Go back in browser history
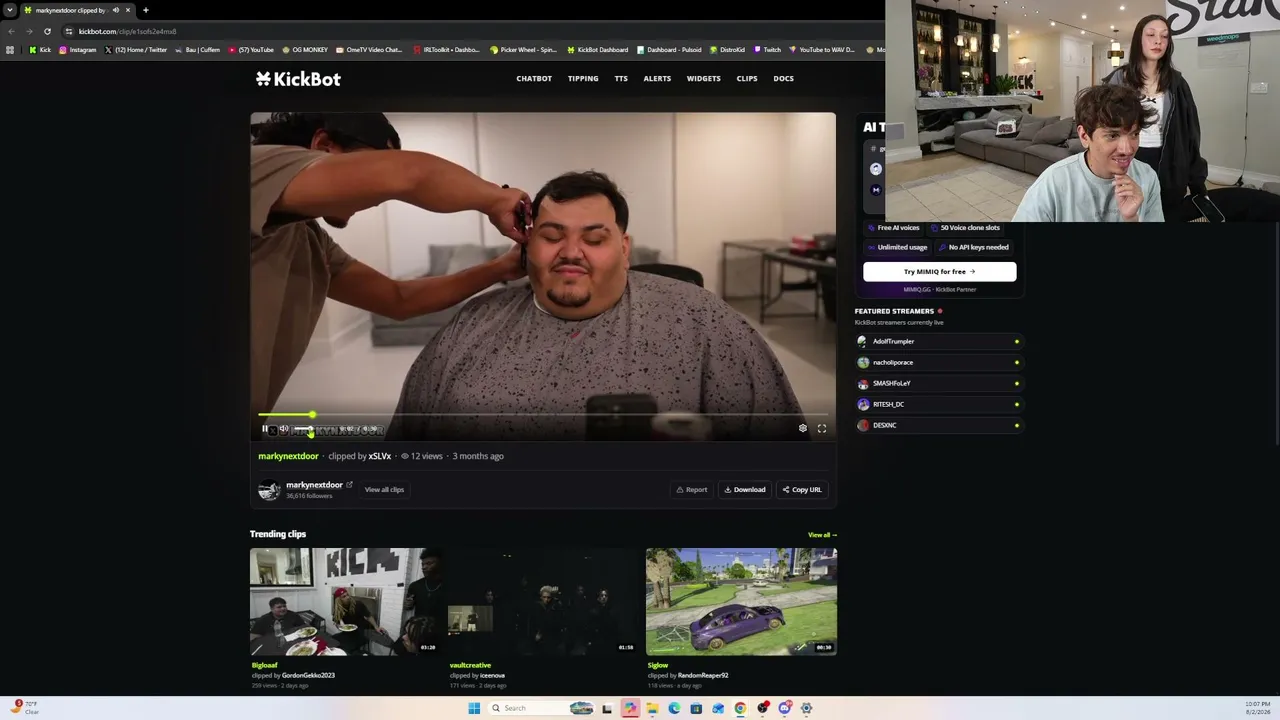 [11, 31]
